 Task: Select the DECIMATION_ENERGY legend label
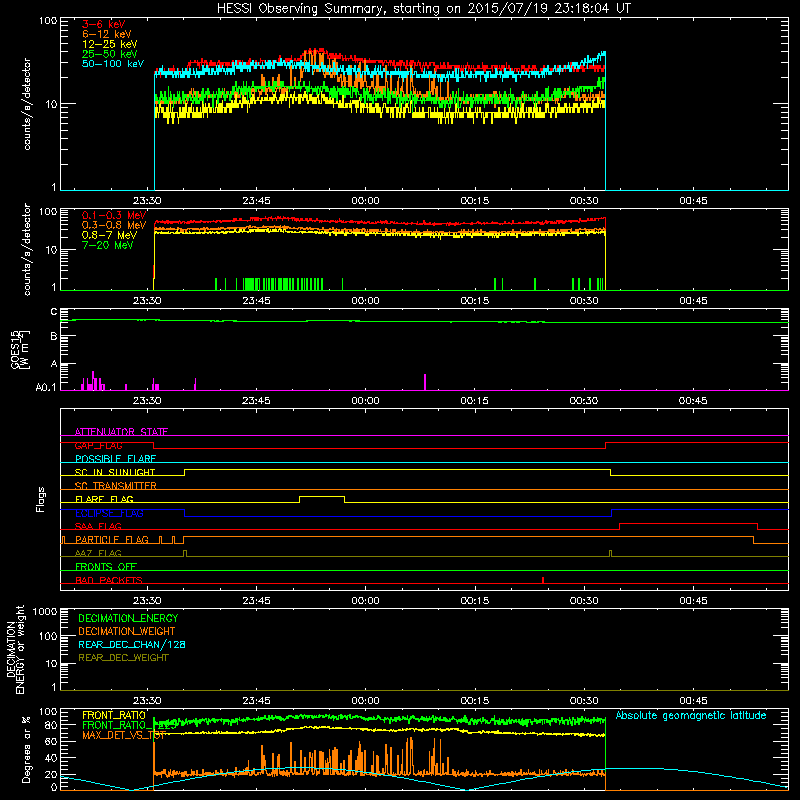pyautogui.click(x=128, y=618)
